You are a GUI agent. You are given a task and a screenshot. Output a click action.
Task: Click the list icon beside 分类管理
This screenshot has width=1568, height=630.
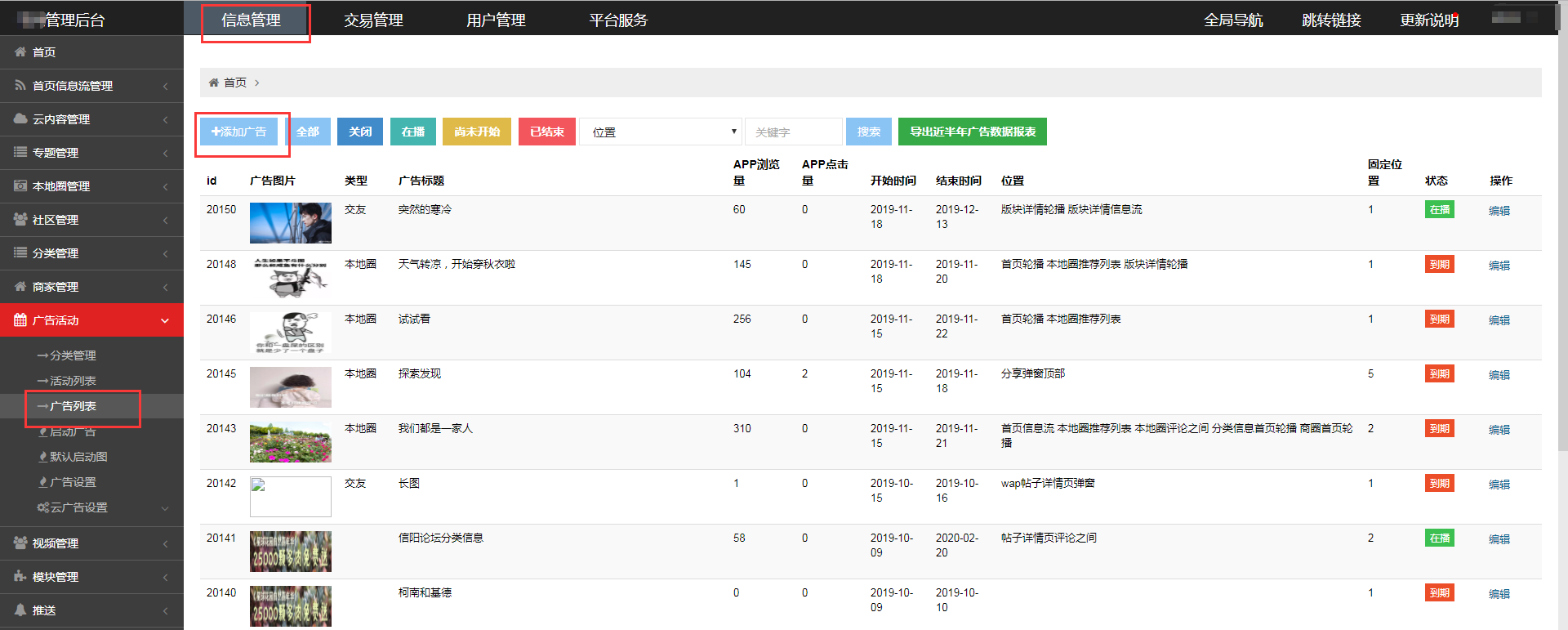pyautogui.click(x=20, y=252)
